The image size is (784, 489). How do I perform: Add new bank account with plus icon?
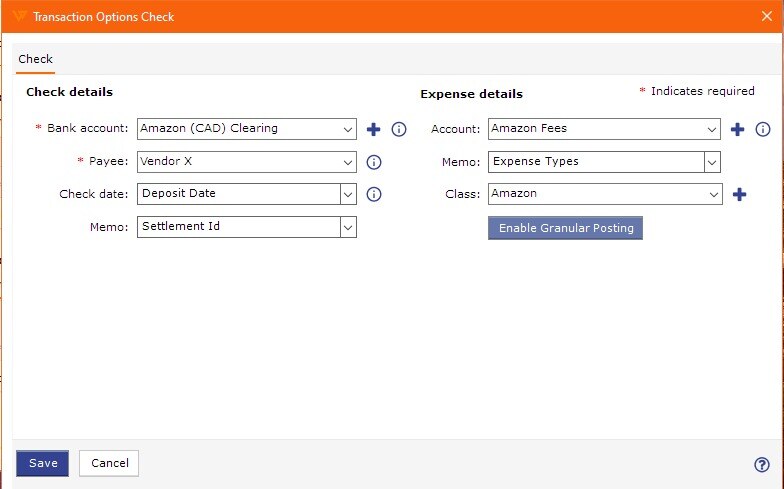click(x=374, y=130)
